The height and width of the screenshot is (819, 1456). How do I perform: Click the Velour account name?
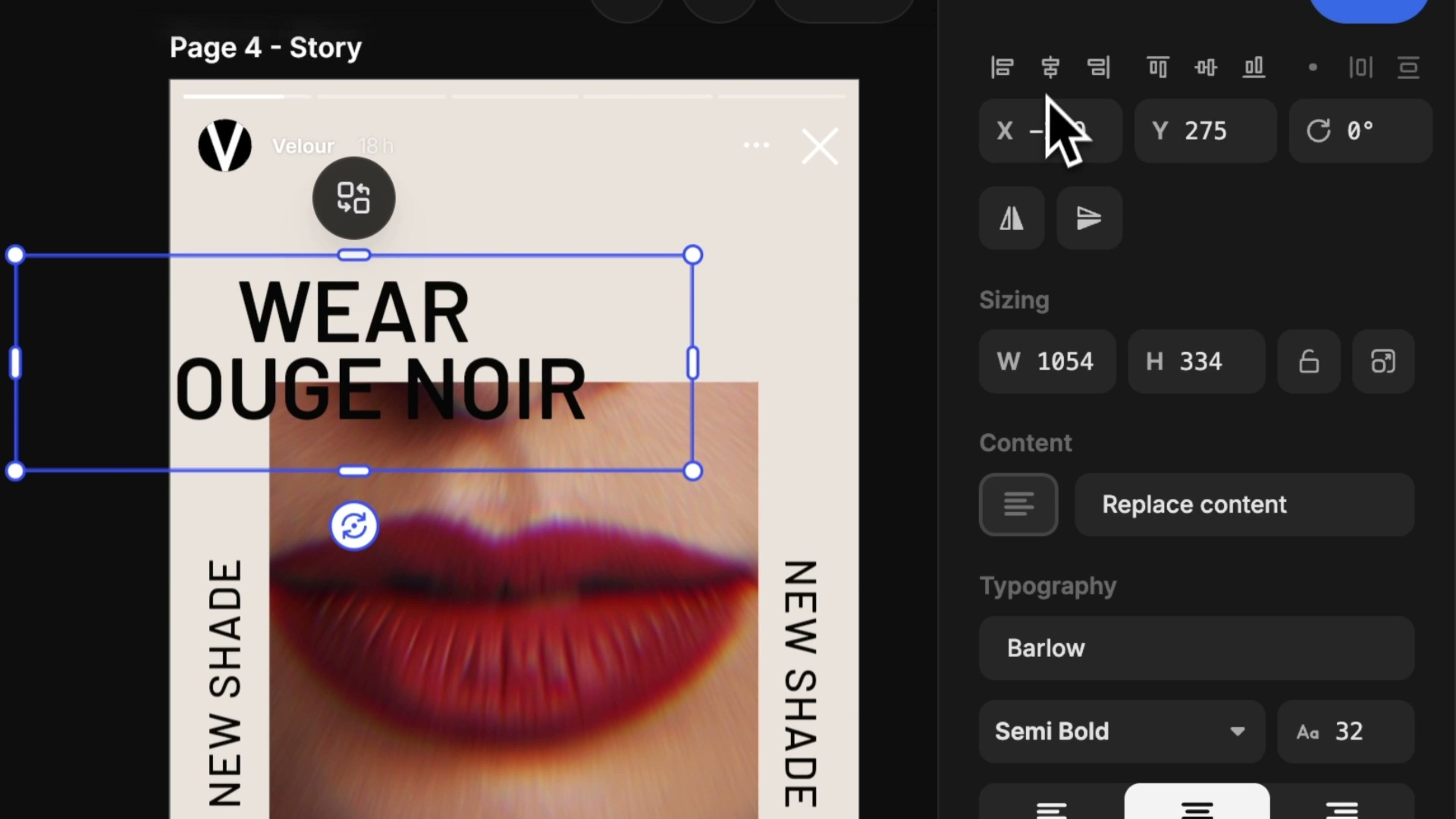303,146
